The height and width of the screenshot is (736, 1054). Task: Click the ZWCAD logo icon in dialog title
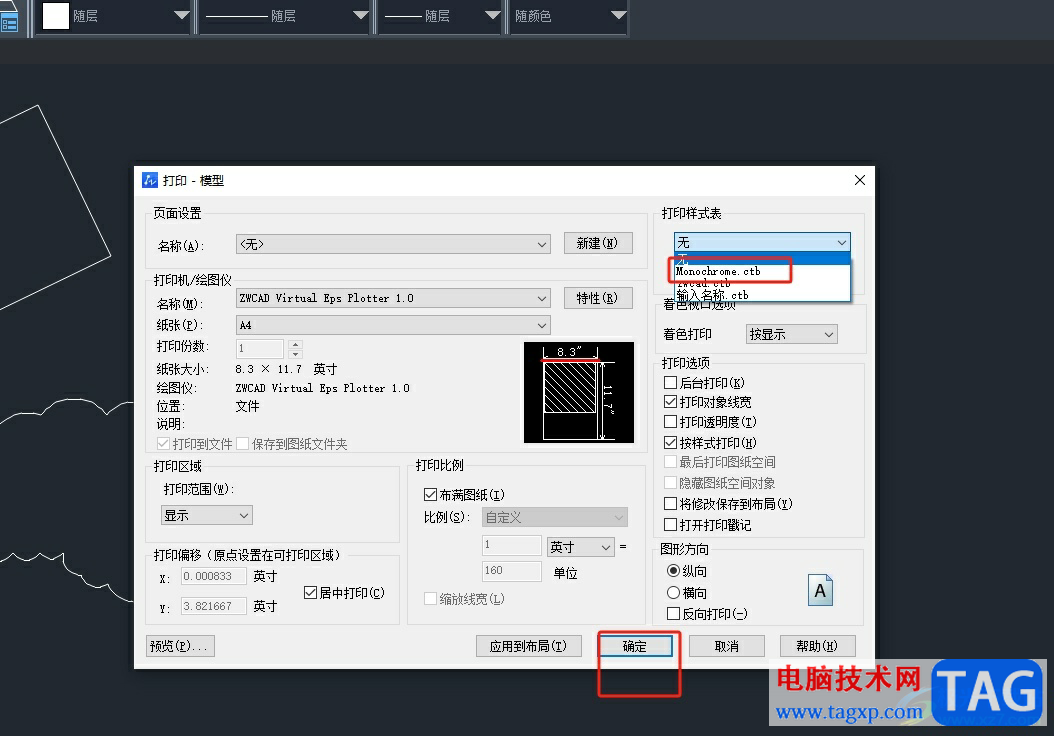tap(150, 180)
